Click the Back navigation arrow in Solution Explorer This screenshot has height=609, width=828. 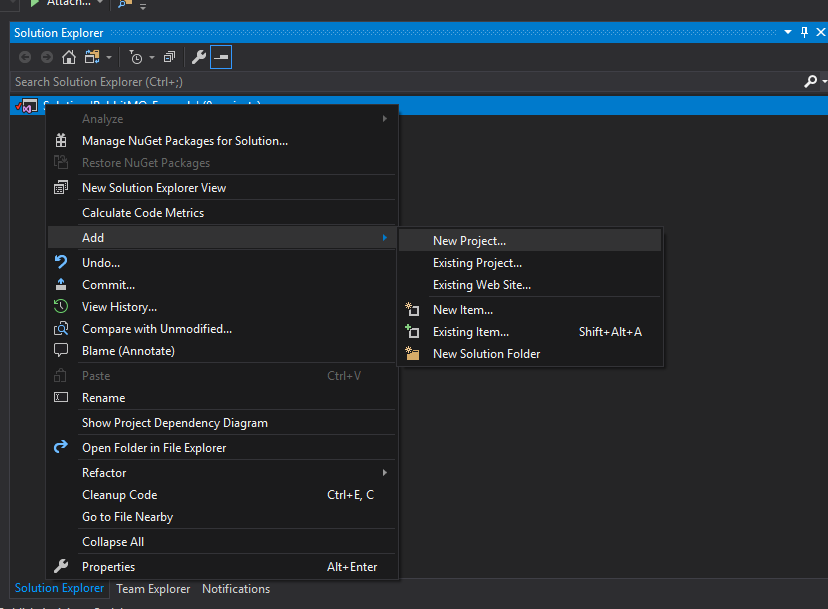tap(23, 57)
